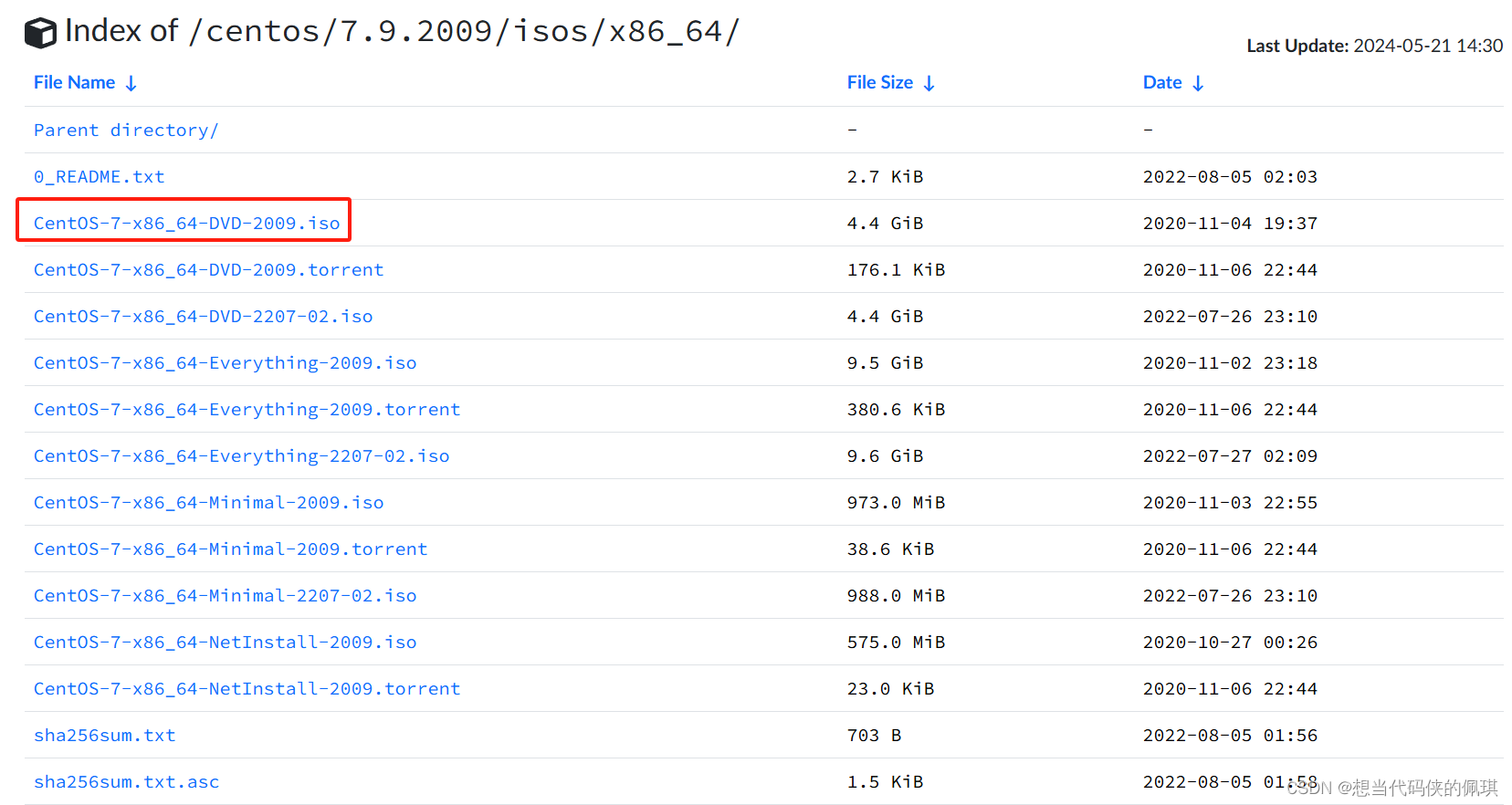1512x805 pixels.
Task: Download CentOS-7-x86_64-Minimal-2009.torrent
Action: [x=230, y=549]
